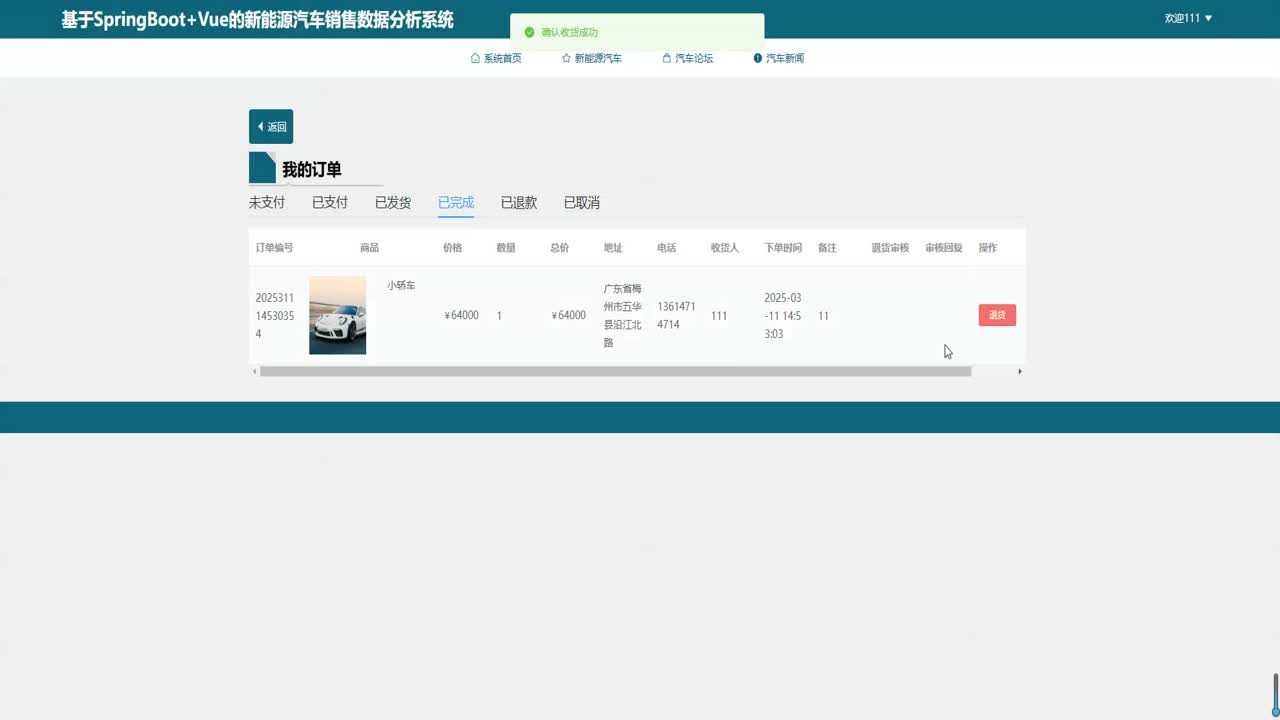Open the 汽车新闻 menu item
The image size is (1280, 720).
779,58
